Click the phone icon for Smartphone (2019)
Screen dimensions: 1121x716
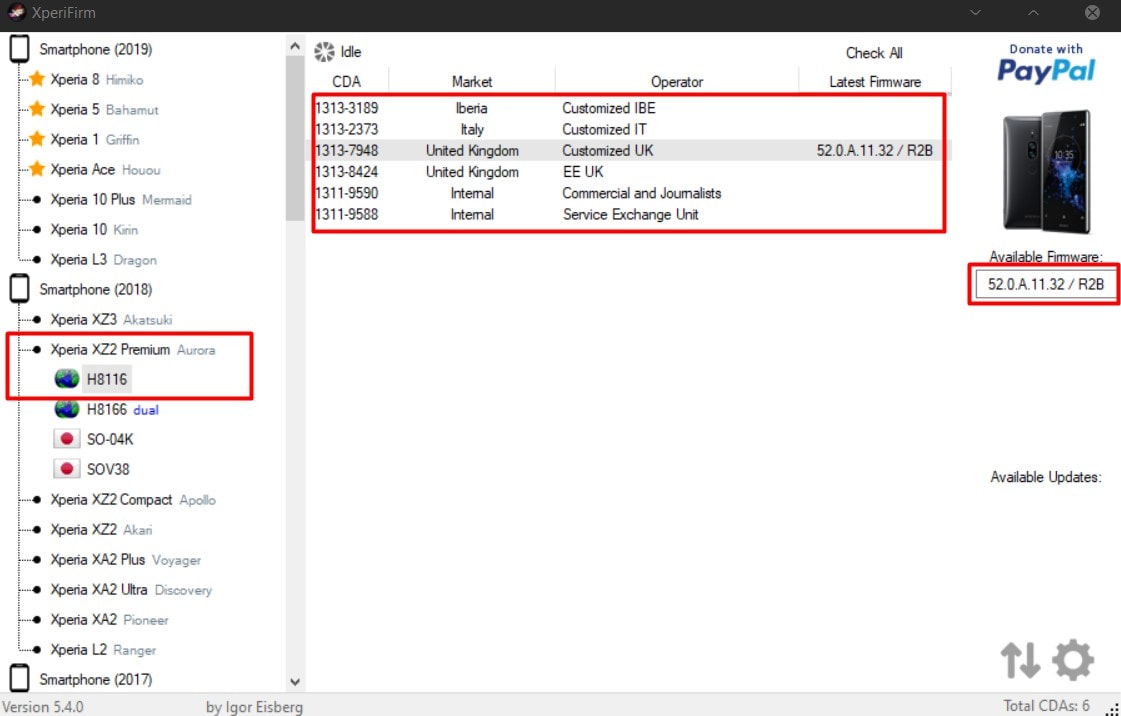(x=19, y=49)
